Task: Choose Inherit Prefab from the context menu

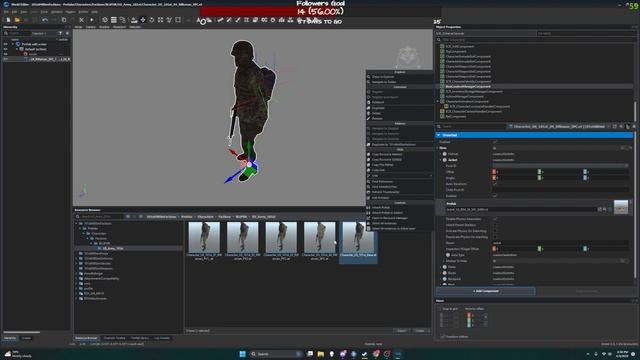Action: point(400,207)
